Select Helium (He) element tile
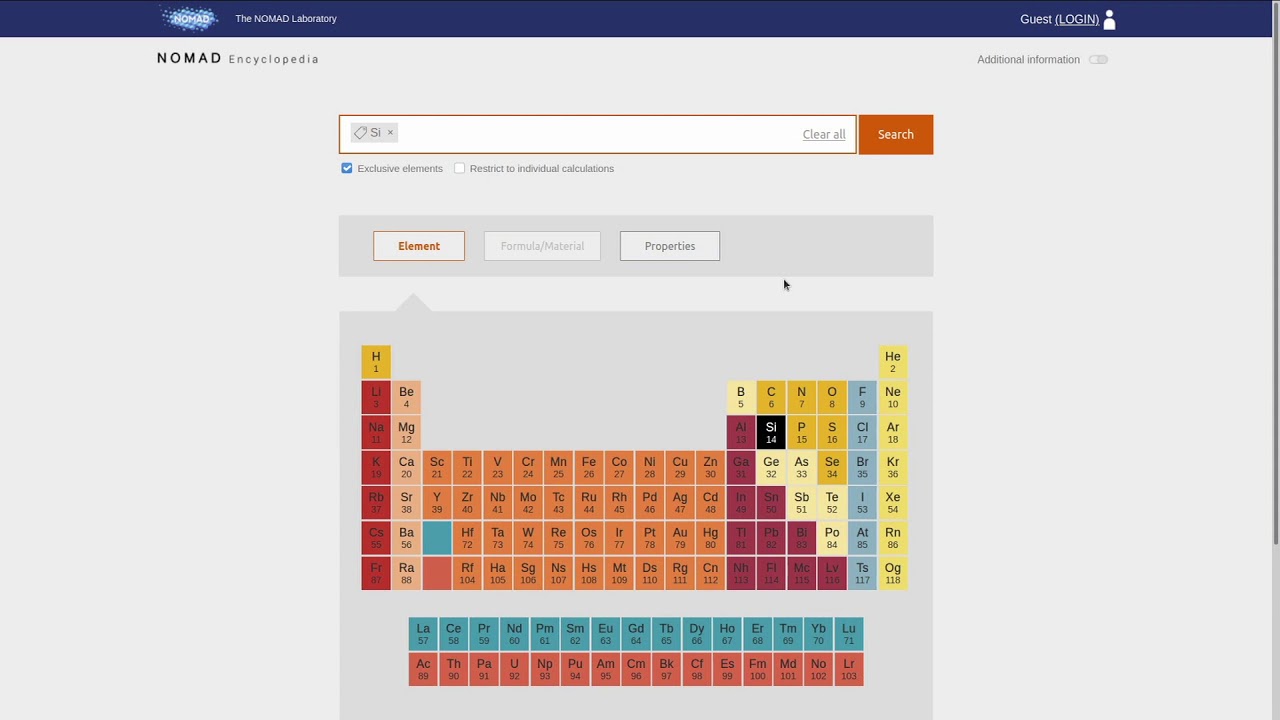Screen dimensions: 1280x720 click(x=893, y=362)
